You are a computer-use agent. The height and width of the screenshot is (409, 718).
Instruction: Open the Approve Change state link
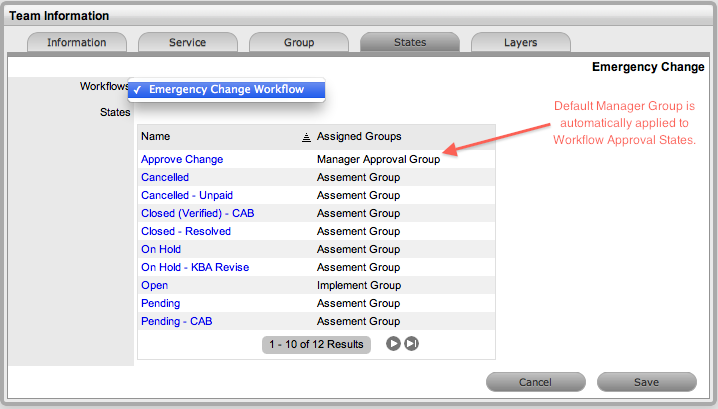tap(182, 159)
